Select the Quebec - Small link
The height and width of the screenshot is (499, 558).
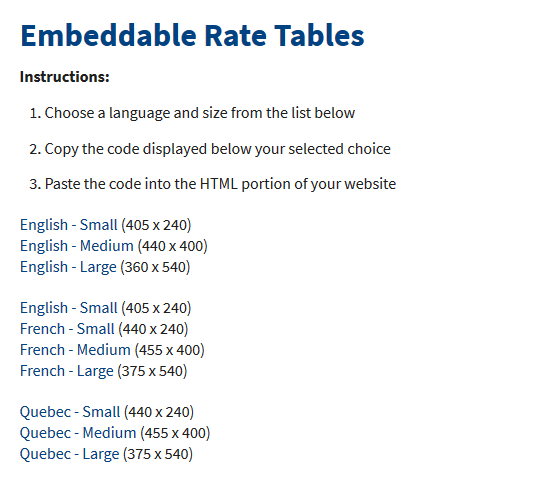tap(70, 412)
